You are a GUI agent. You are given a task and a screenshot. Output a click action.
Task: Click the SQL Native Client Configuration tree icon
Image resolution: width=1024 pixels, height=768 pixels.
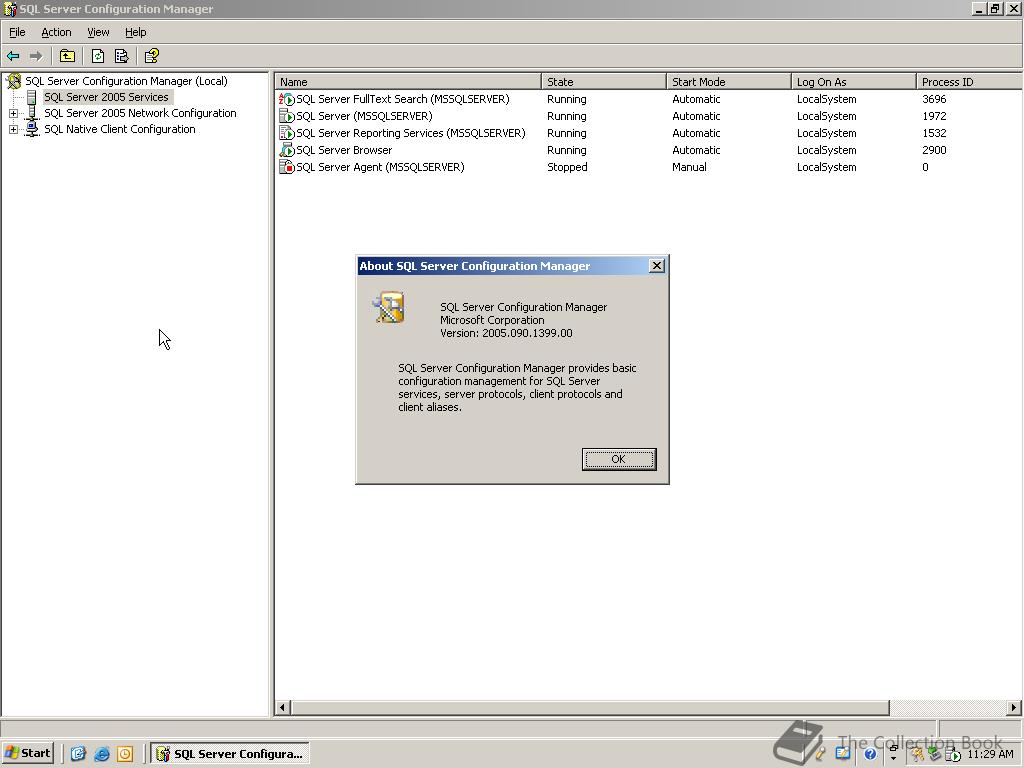click(31, 129)
